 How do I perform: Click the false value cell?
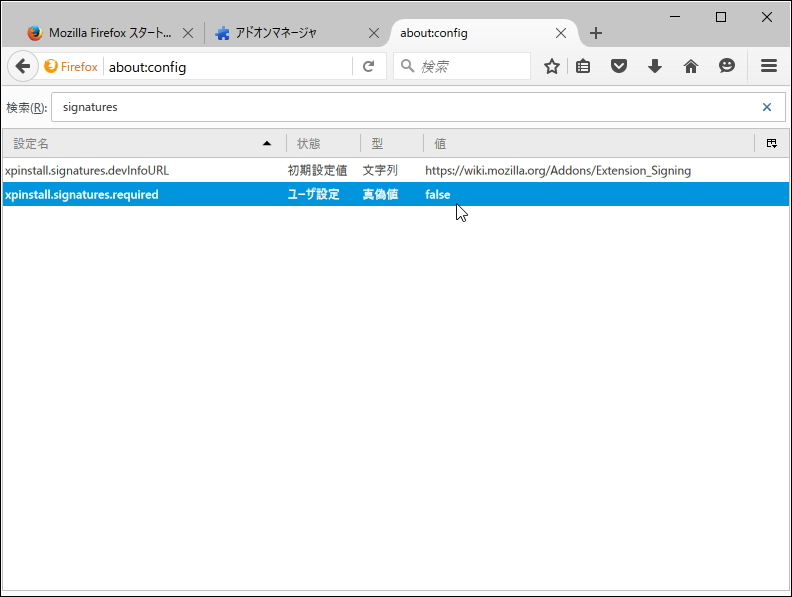click(437, 194)
